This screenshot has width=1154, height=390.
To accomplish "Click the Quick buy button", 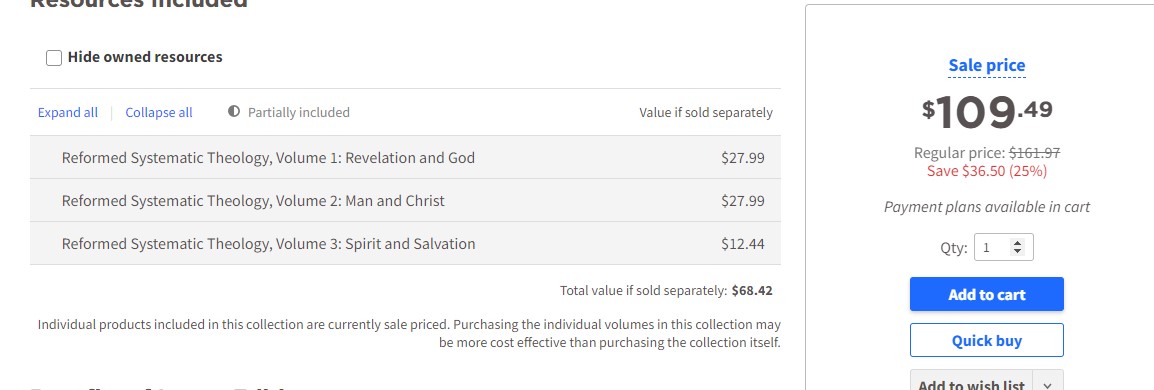I will [986, 341].
